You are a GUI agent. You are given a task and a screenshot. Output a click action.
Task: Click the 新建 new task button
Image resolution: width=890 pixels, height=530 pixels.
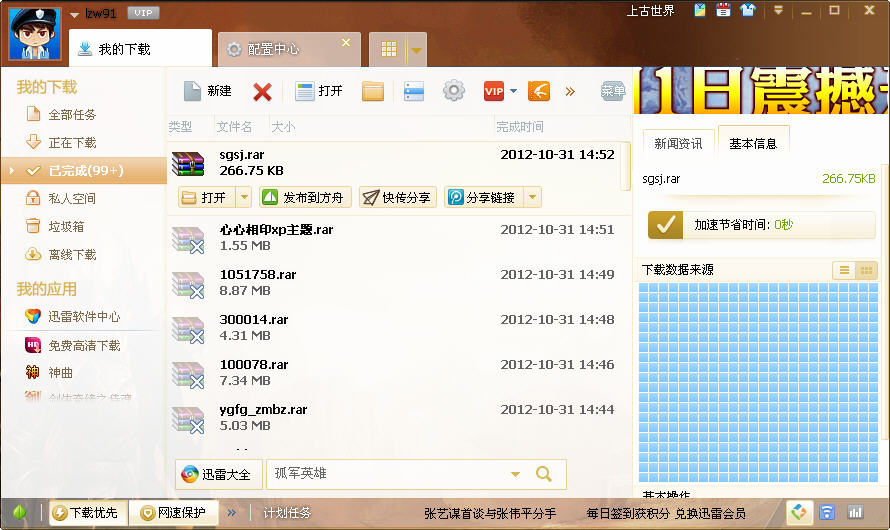[x=207, y=91]
